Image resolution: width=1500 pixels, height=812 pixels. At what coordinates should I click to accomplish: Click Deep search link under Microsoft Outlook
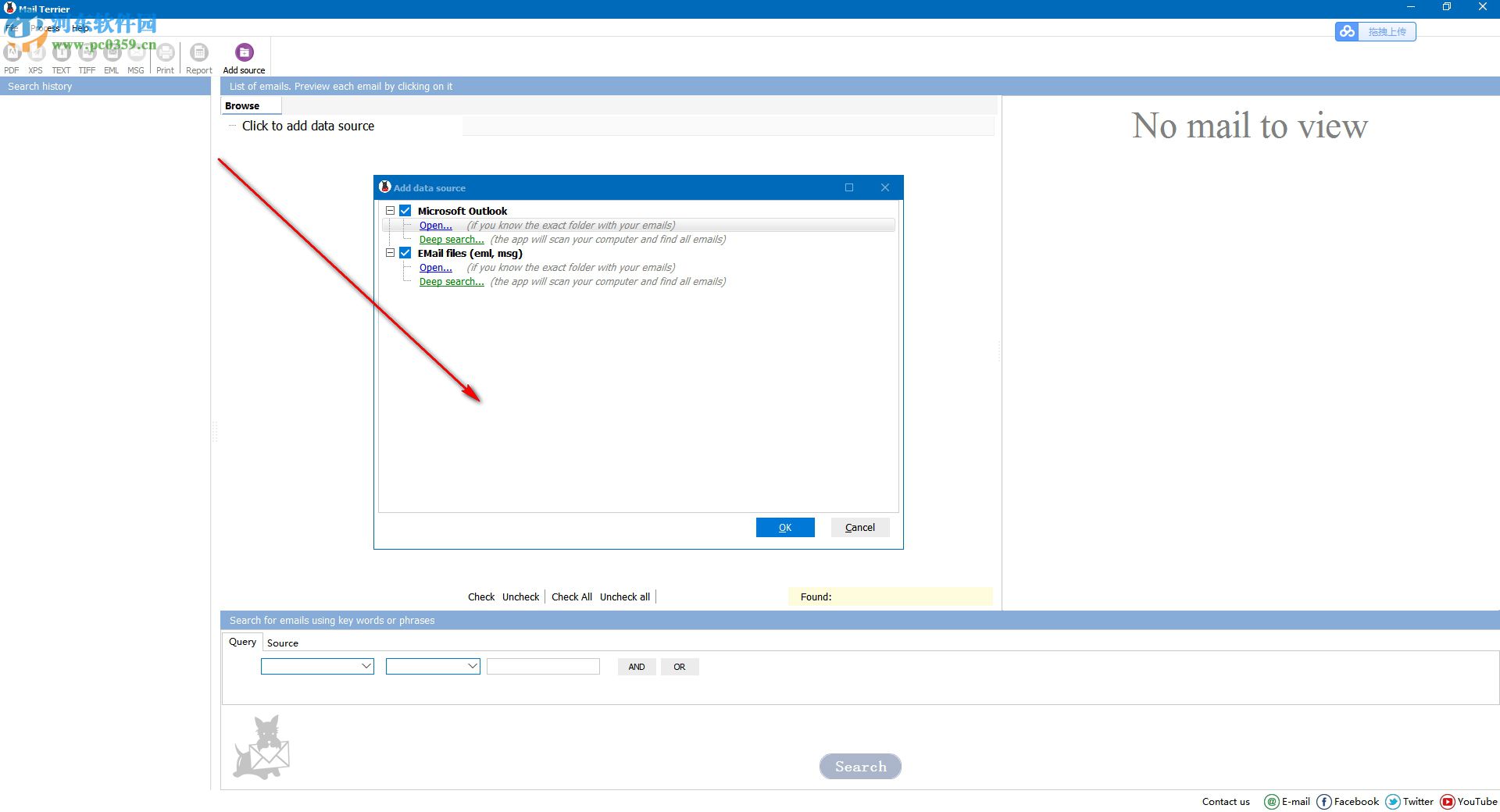(x=452, y=240)
